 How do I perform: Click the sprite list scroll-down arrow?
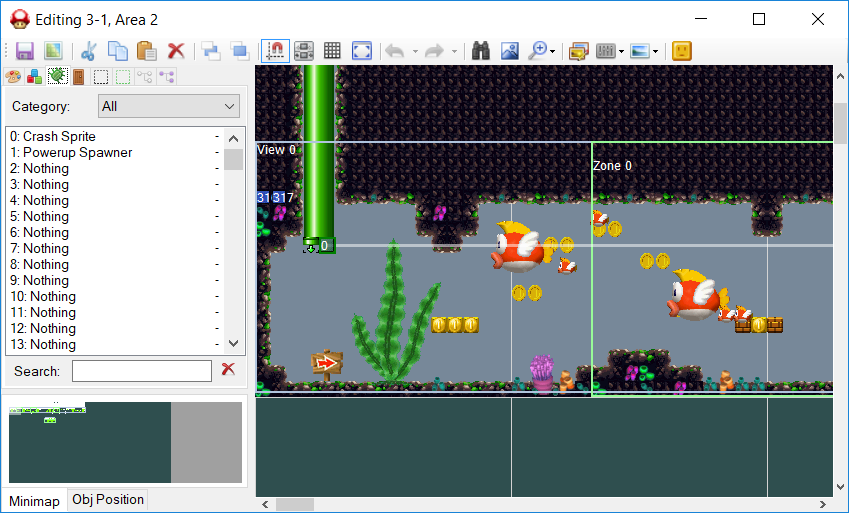233,343
